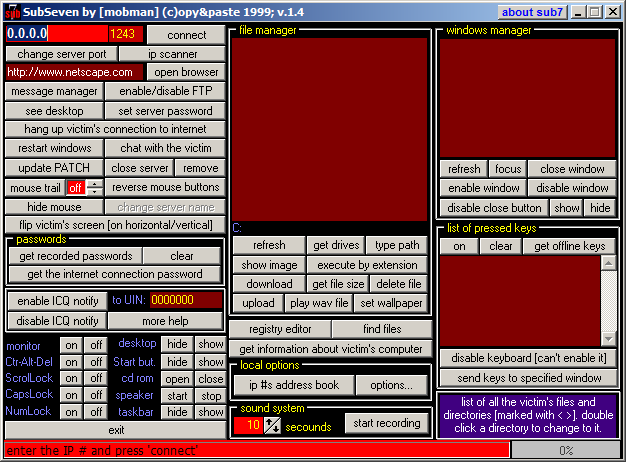Screen dimensions: 626x462
Task: Click the port number field showing 1243
Action: 123,34
